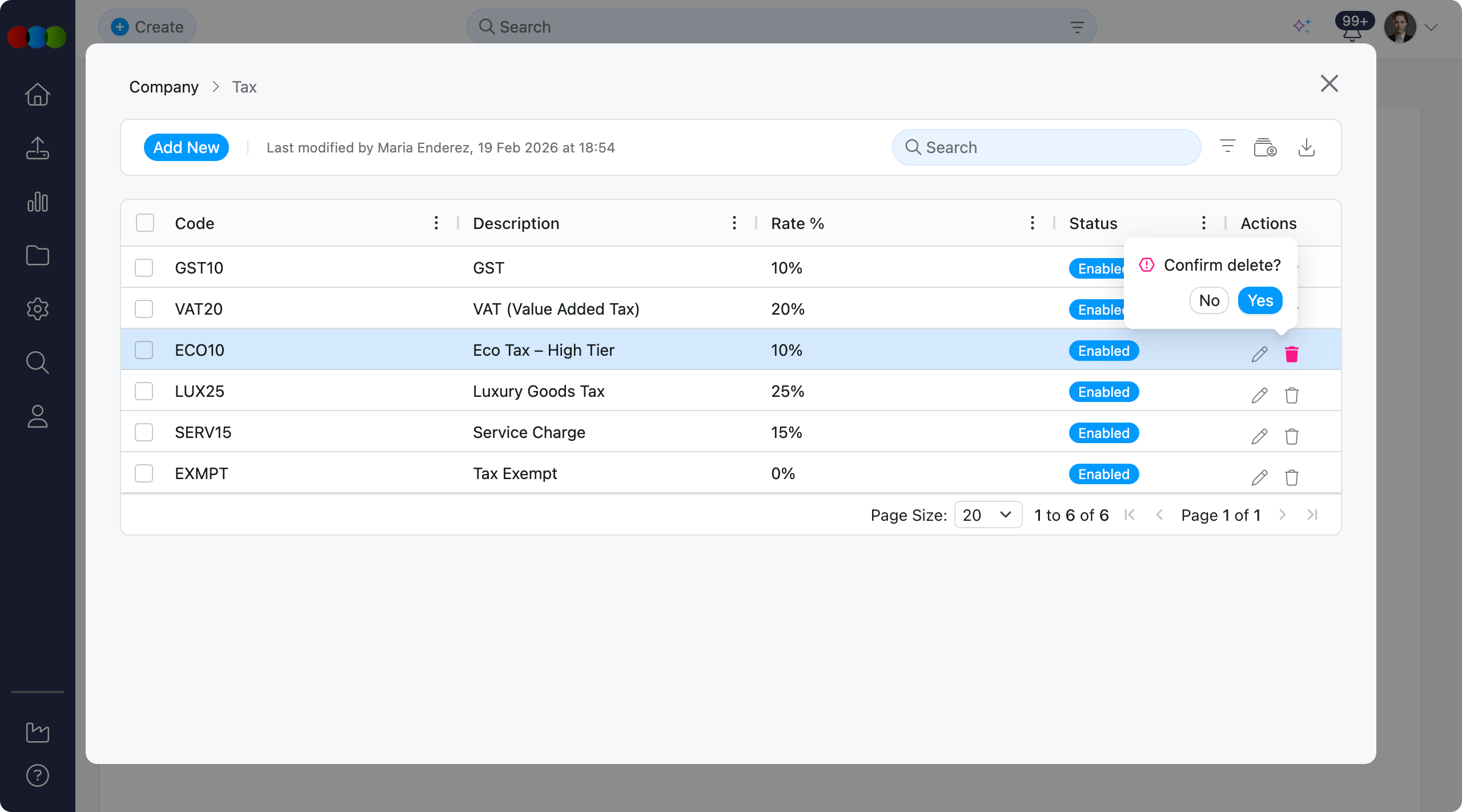
Task: Open Description column options menu
Action: tap(734, 223)
